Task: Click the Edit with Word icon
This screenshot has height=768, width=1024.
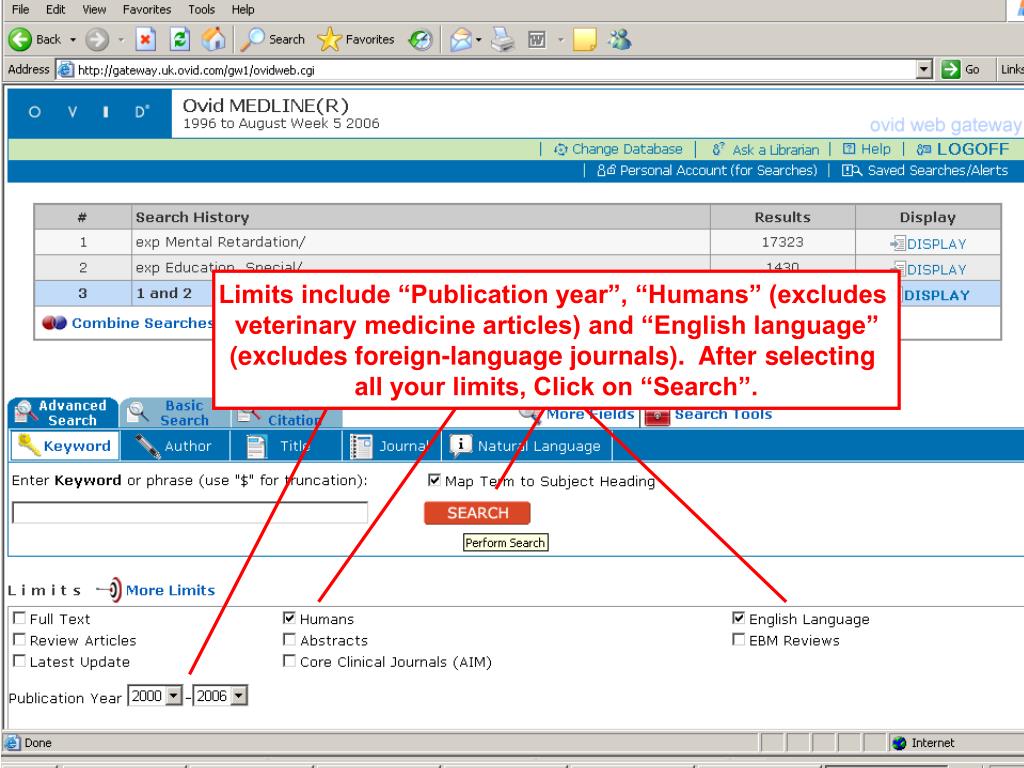Action: pos(537,40)
